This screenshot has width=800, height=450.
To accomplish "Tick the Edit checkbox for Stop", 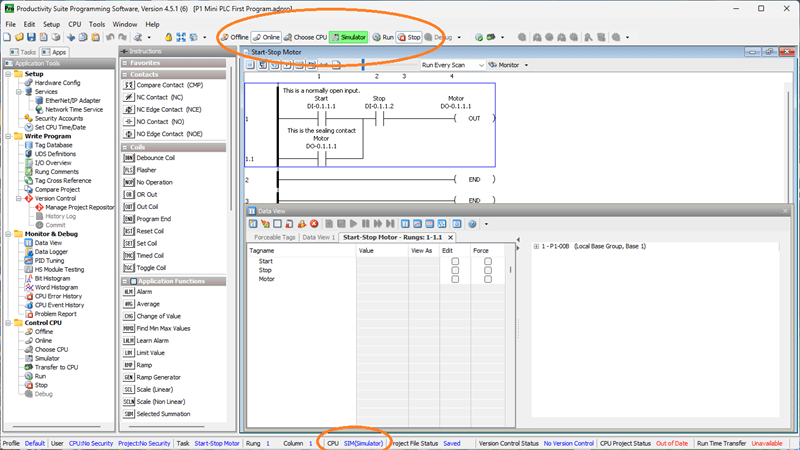I will (455, 270).
